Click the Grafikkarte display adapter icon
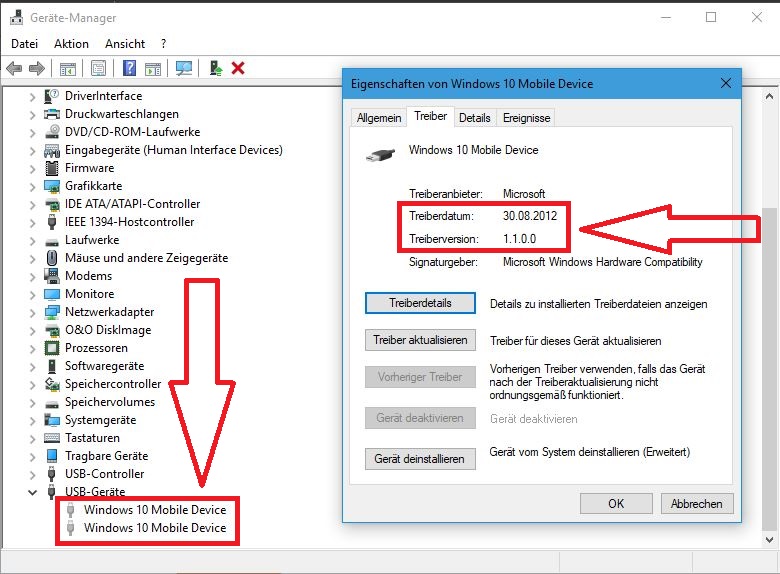This screenshot has height=574, width=780. (52, 186)
